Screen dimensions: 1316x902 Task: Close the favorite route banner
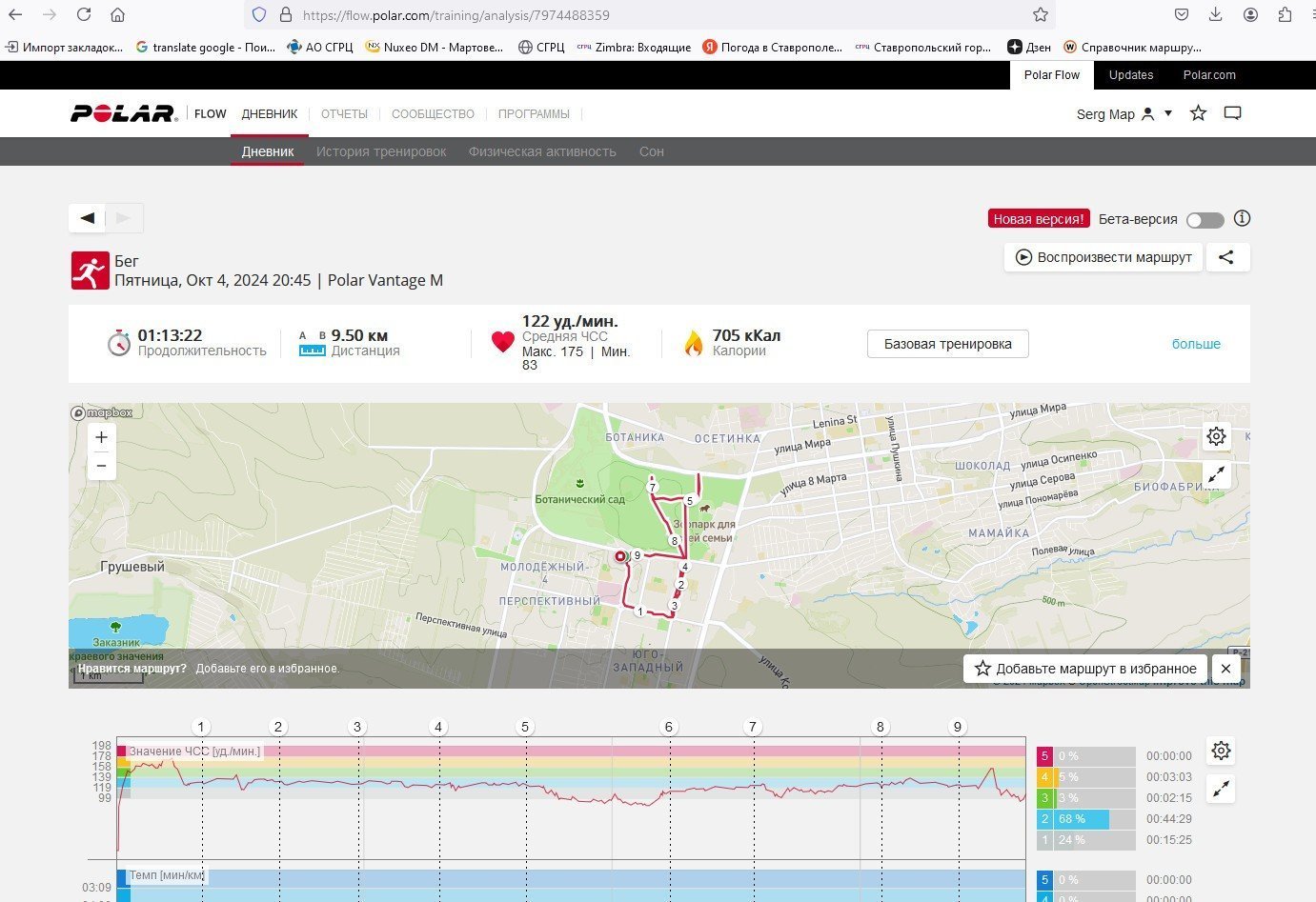coord(1225,669)
